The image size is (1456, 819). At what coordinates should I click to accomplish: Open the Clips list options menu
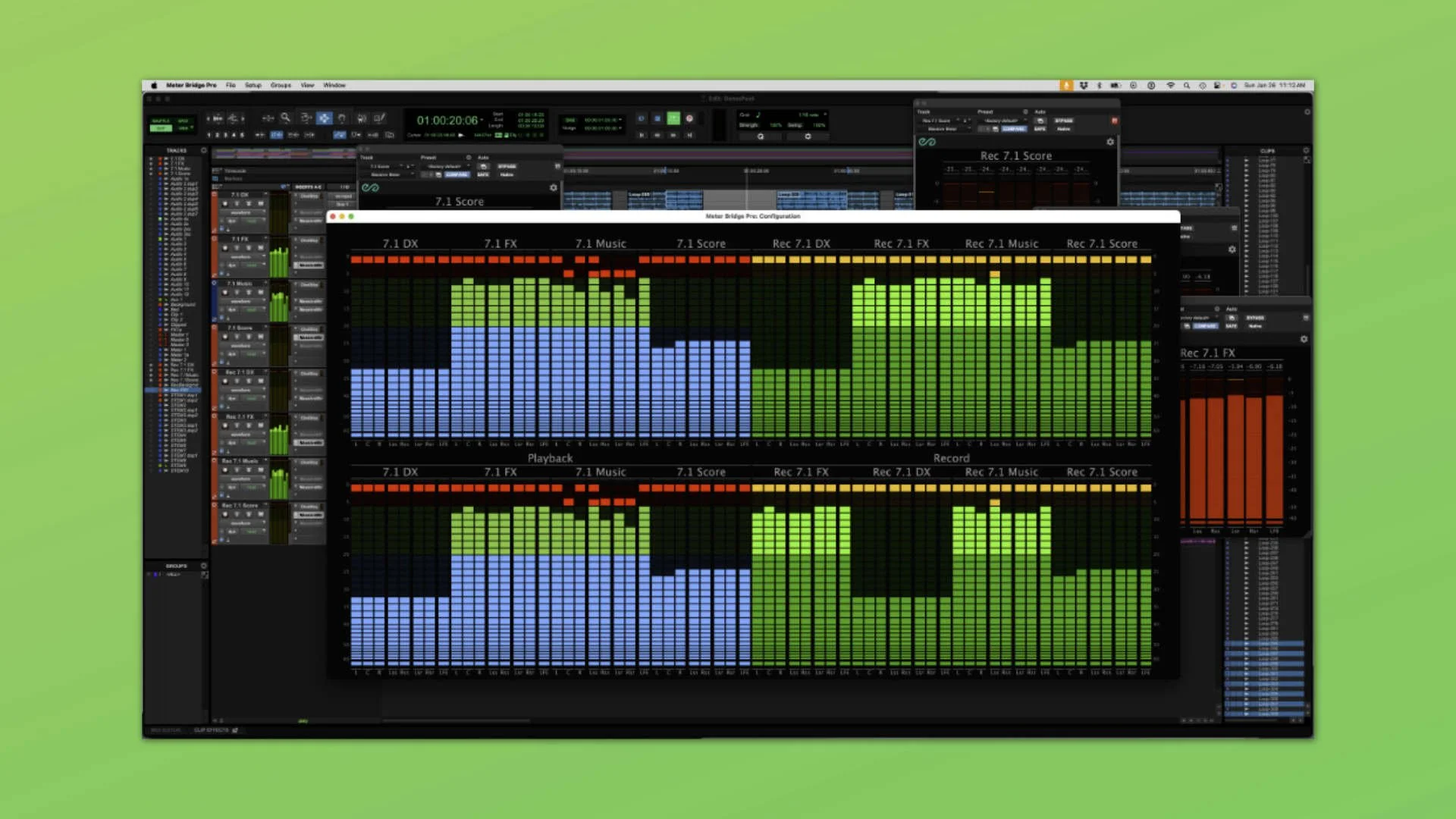coord(1306,150)
